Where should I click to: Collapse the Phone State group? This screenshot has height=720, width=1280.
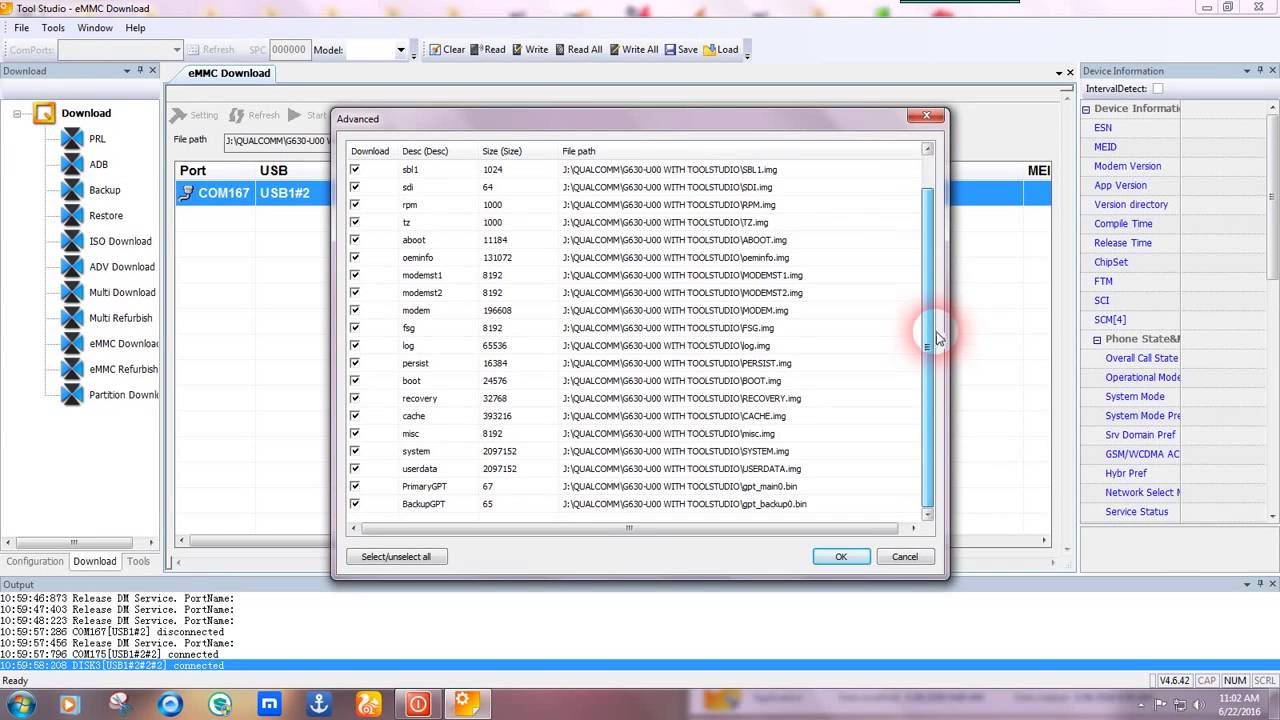click(x=1097, y=340)
